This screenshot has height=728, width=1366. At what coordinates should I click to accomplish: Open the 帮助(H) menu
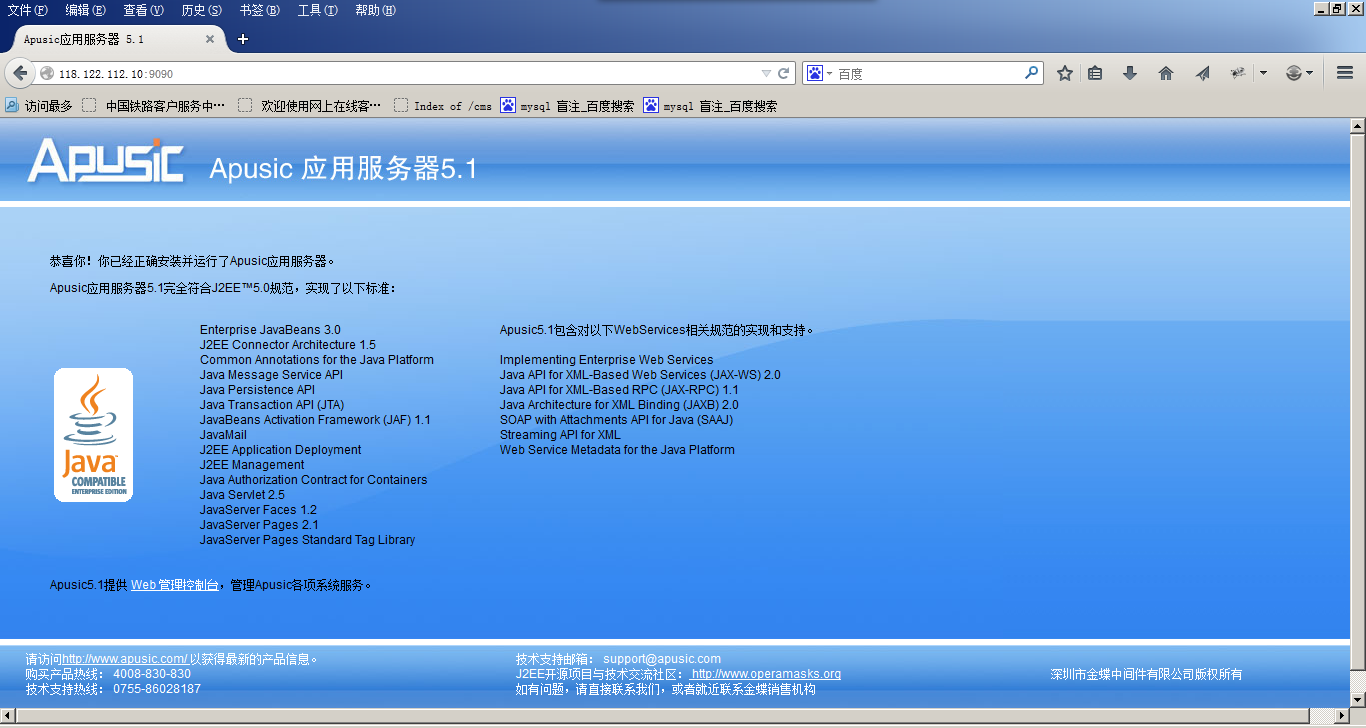tap(376, 10)
